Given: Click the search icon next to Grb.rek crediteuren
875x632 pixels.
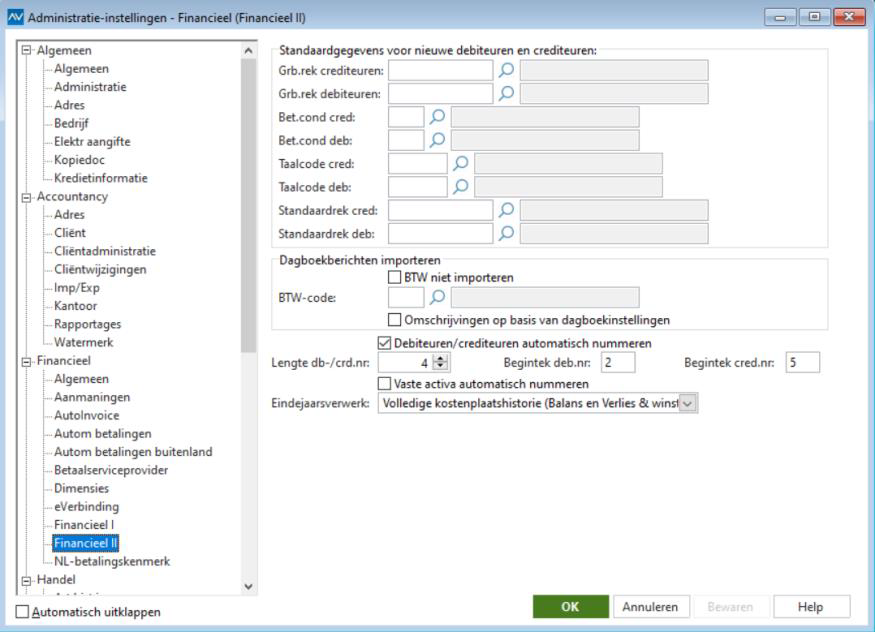Looking at the screenshot, I should (507, 70).
